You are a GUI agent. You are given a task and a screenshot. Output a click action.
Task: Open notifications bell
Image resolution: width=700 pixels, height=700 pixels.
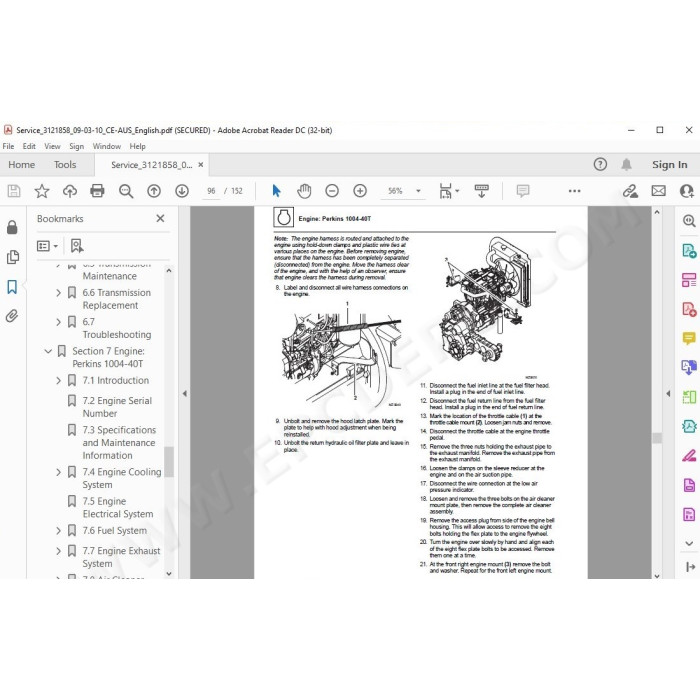click(x=626, y=165)
